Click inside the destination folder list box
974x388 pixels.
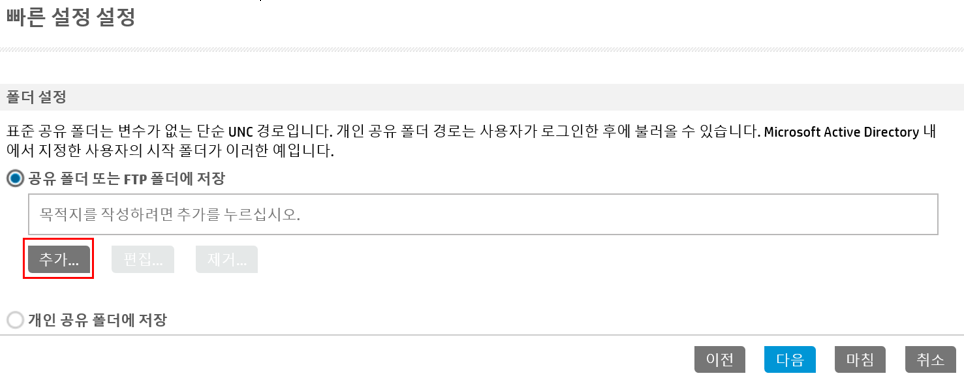click(x=483, y=214)
